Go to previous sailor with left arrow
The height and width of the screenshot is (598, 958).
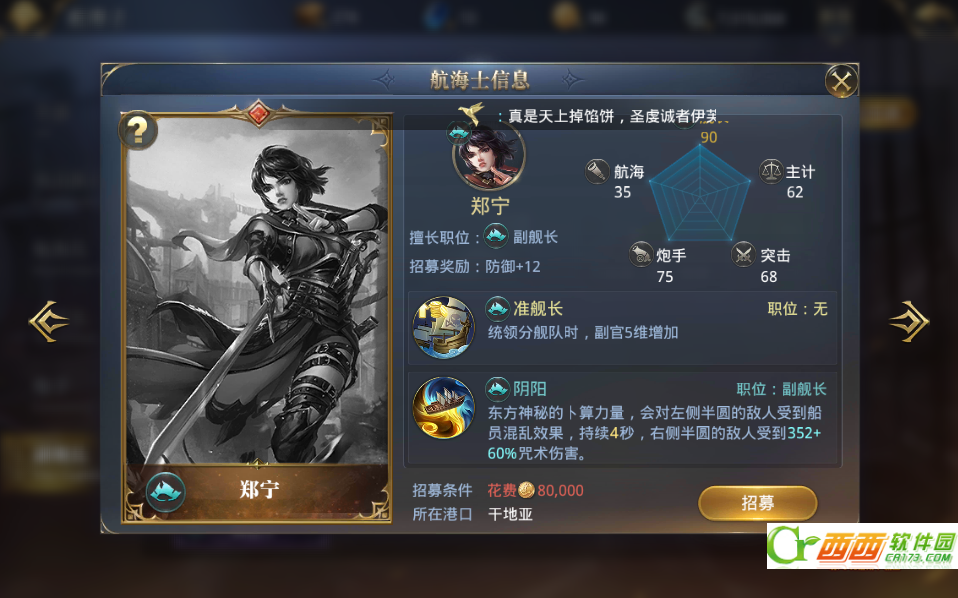click(x=48, y=321)
